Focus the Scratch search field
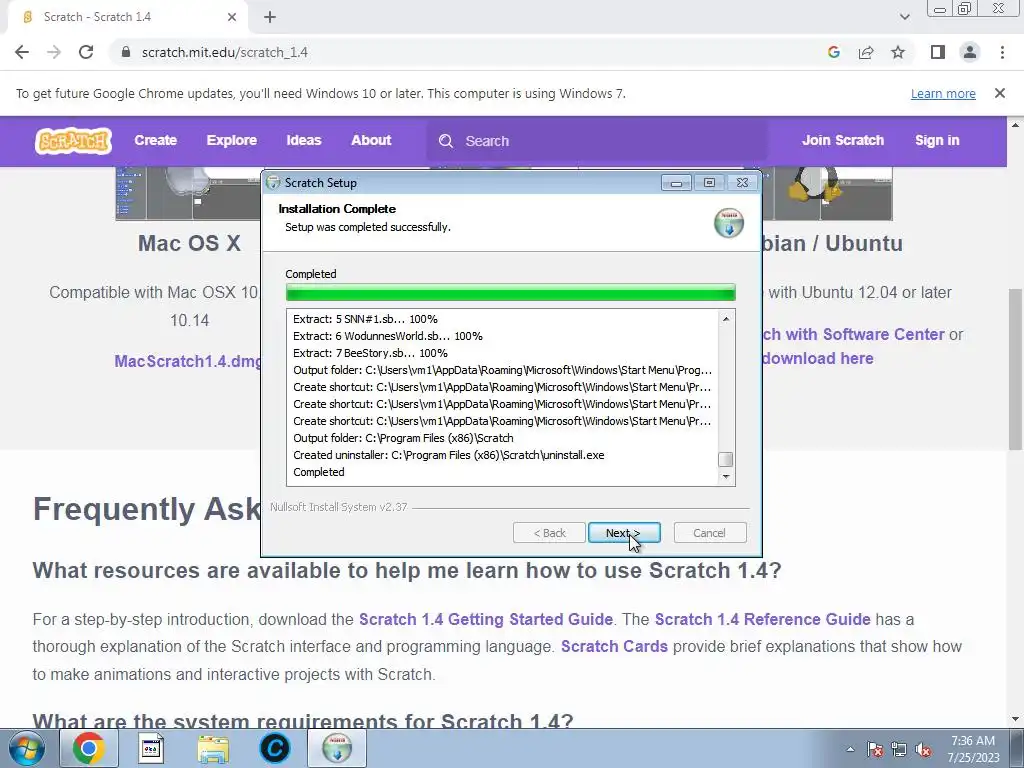This screenshot has width=1024, height=768. pos(597,141)
